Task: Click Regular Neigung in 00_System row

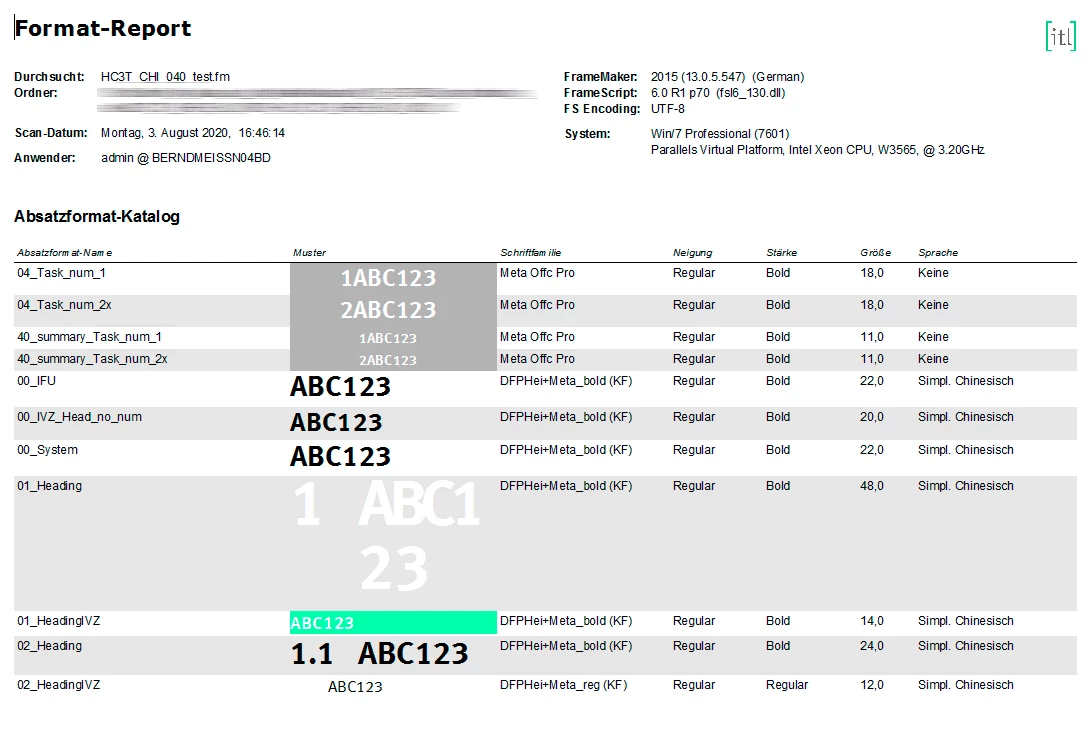Action: click(x=694, y=450)
